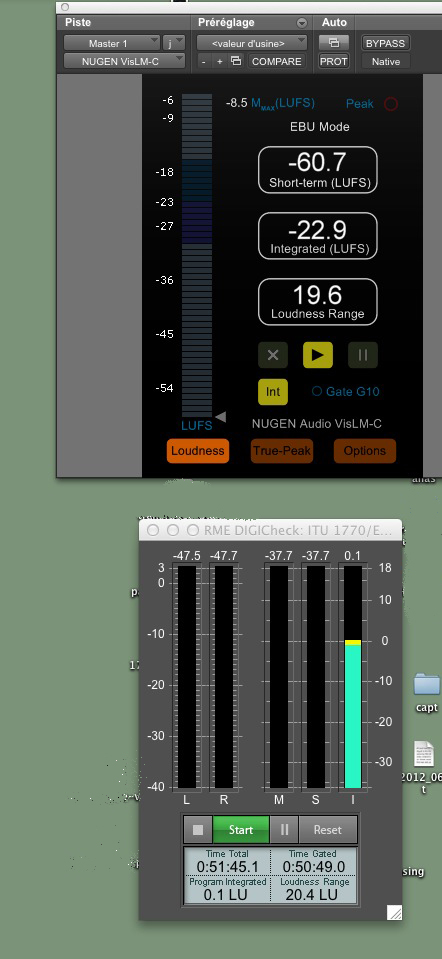Toggle the BYPASS button on the plugin

tap(385, 43)
